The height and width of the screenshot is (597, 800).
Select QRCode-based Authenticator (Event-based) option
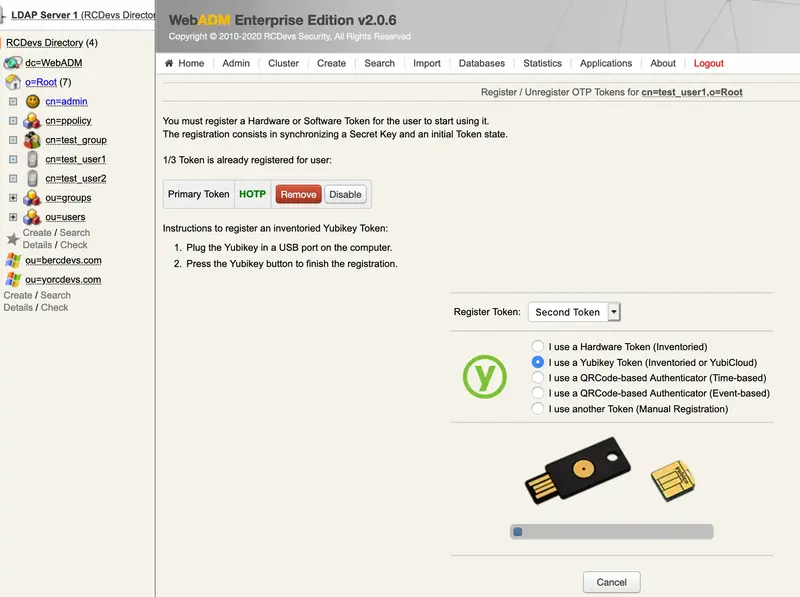[537, 393]
